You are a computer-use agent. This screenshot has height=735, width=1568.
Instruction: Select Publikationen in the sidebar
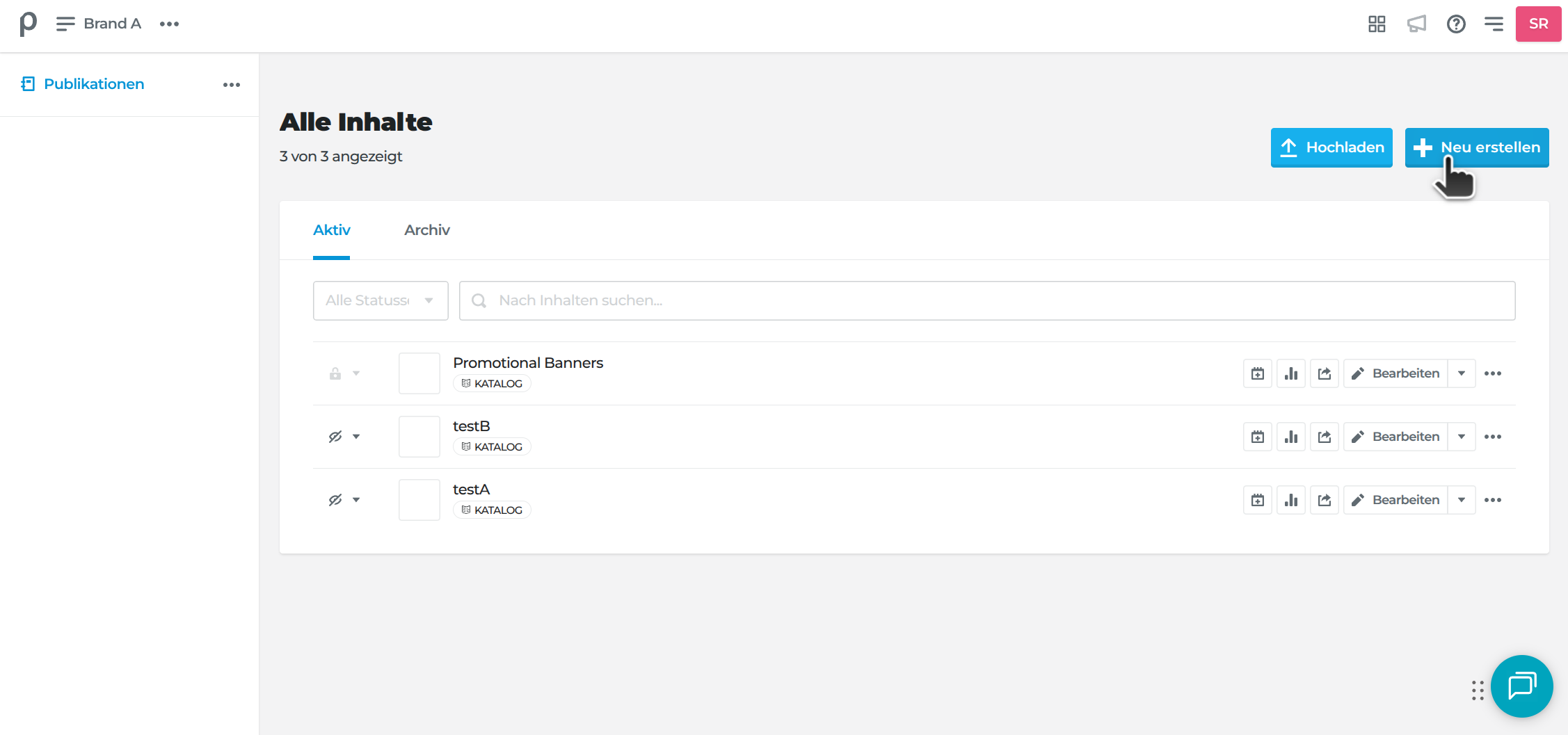coord(94,84)
